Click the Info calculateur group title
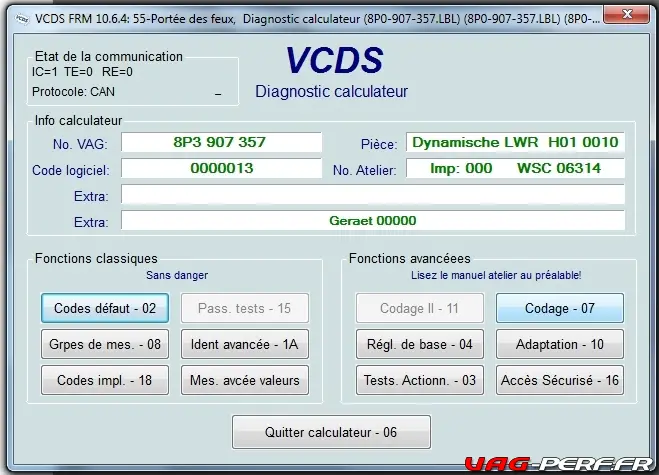 (78, 121)
